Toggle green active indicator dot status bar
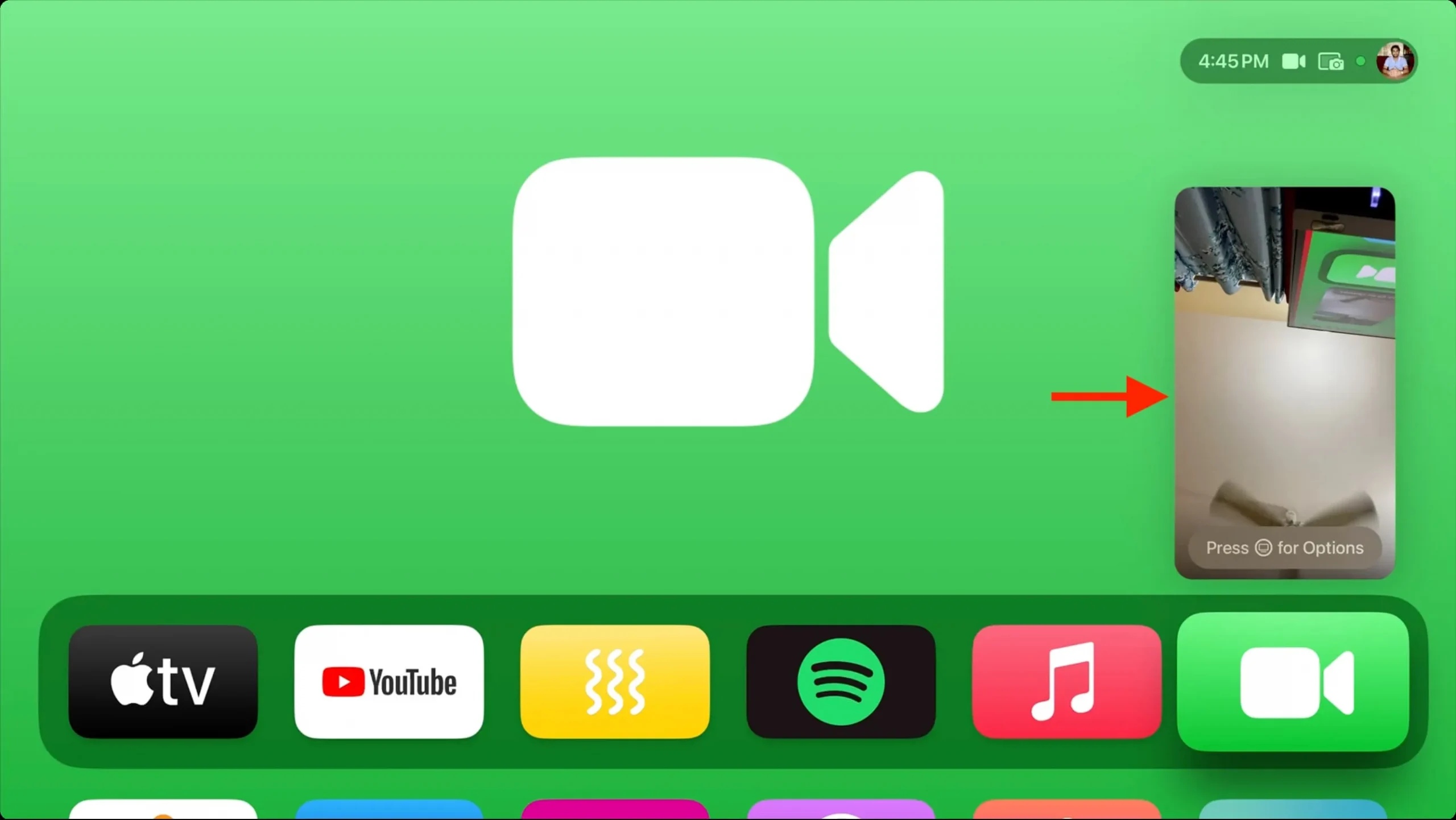This screenshot has width=1456, height=820. click(x=1361, y=62)
